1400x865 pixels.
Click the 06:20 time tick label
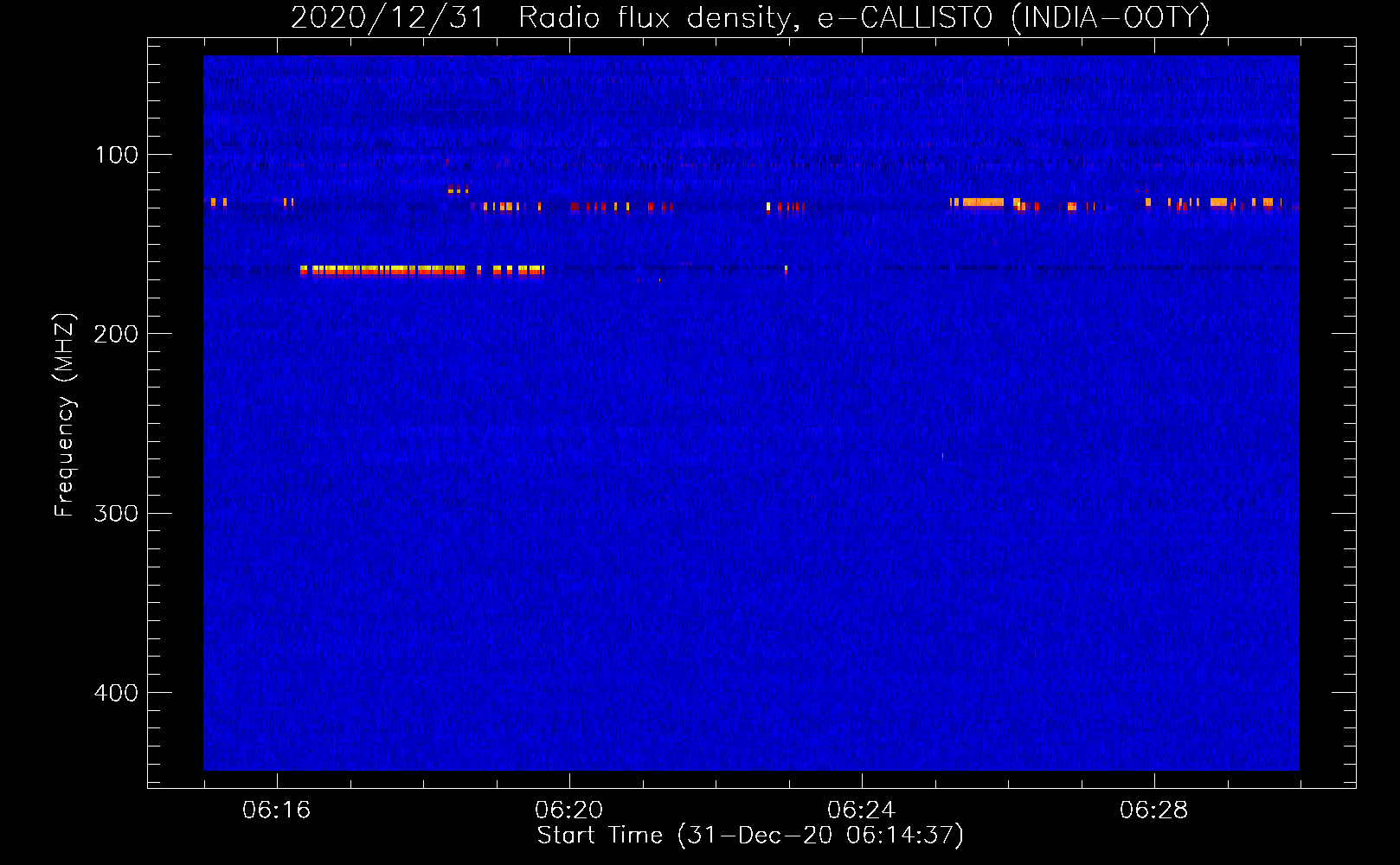click(569, 811)
